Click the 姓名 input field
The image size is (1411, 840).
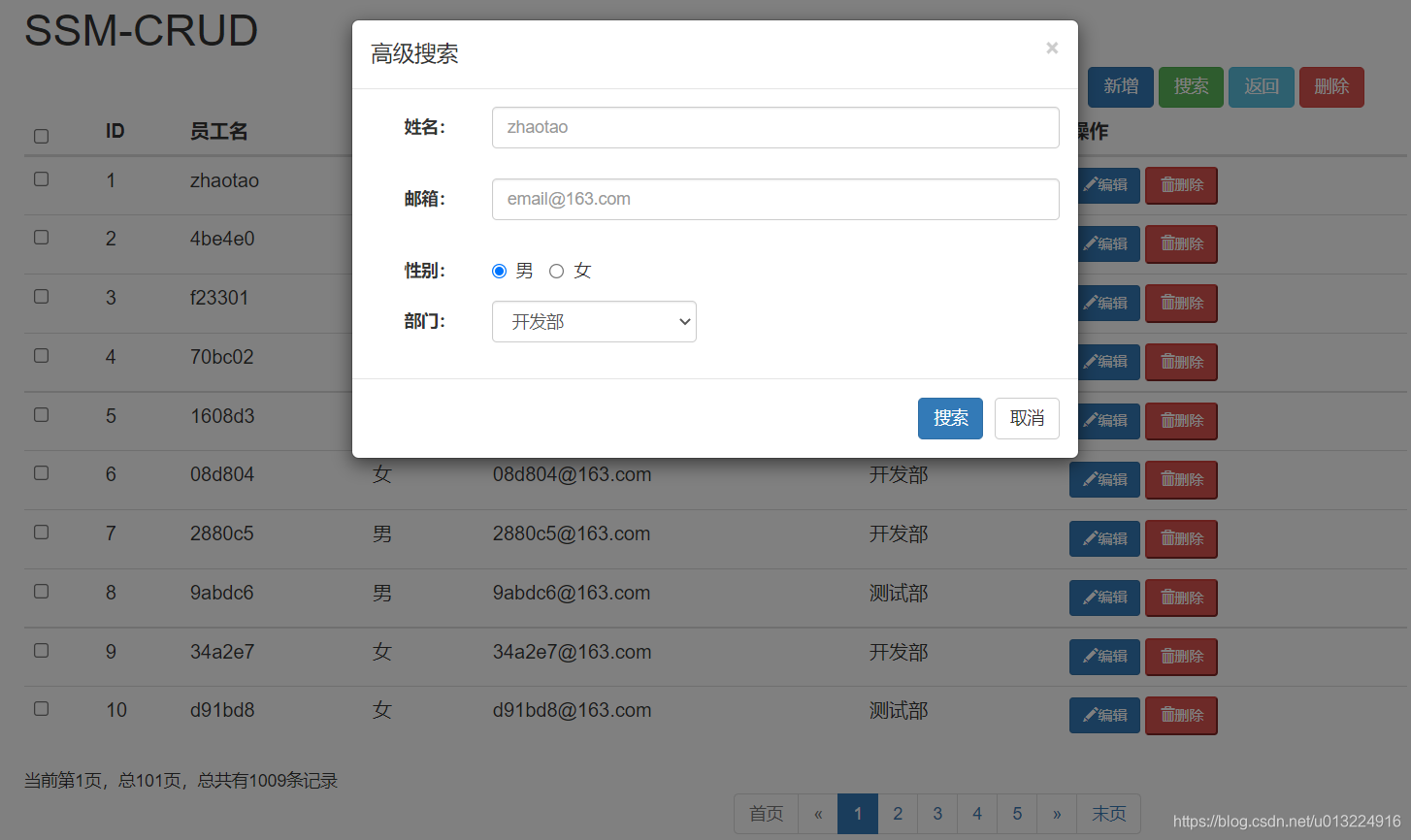tap(775, 127)
